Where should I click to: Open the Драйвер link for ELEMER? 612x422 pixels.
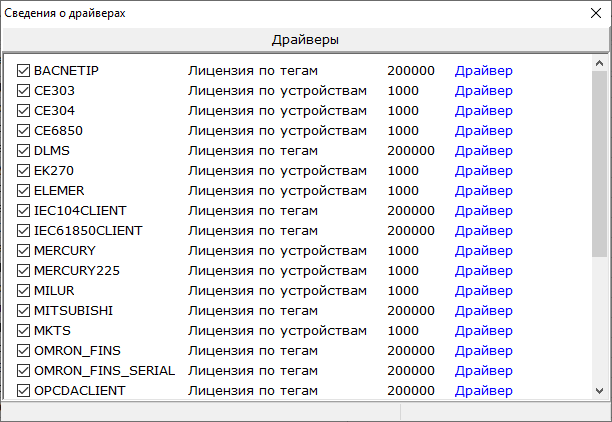click(484, 191)
